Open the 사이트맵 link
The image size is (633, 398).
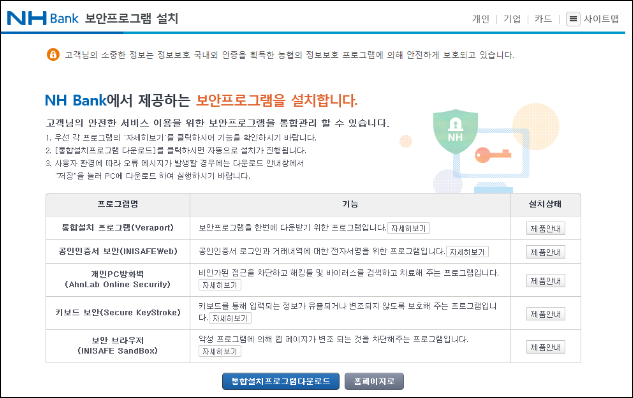point(601,19)
